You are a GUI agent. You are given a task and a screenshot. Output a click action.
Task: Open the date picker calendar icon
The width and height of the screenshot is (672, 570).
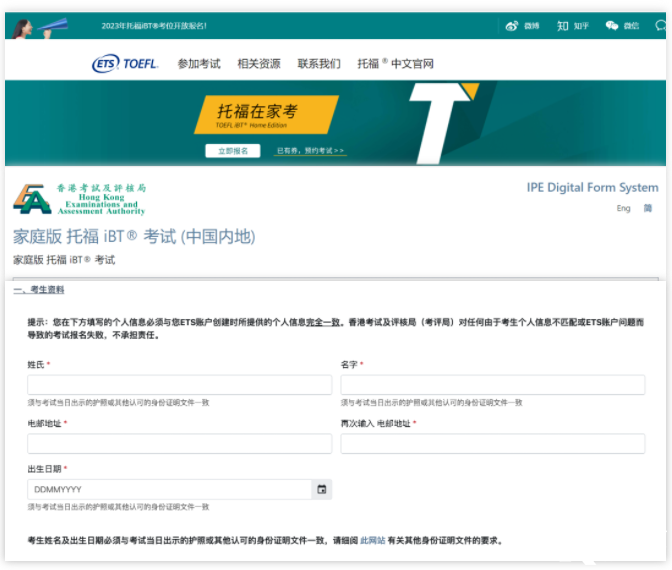[x=322, y=489]
